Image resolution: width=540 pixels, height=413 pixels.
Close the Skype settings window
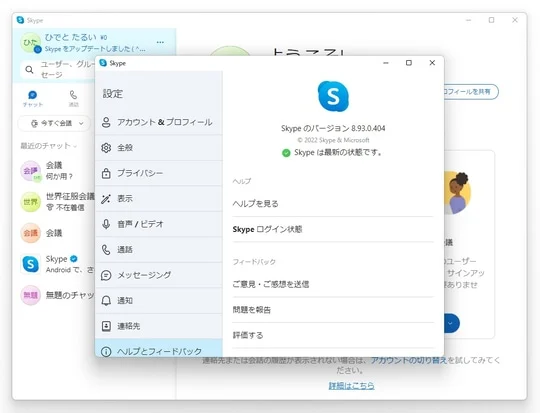pos(432,63)
